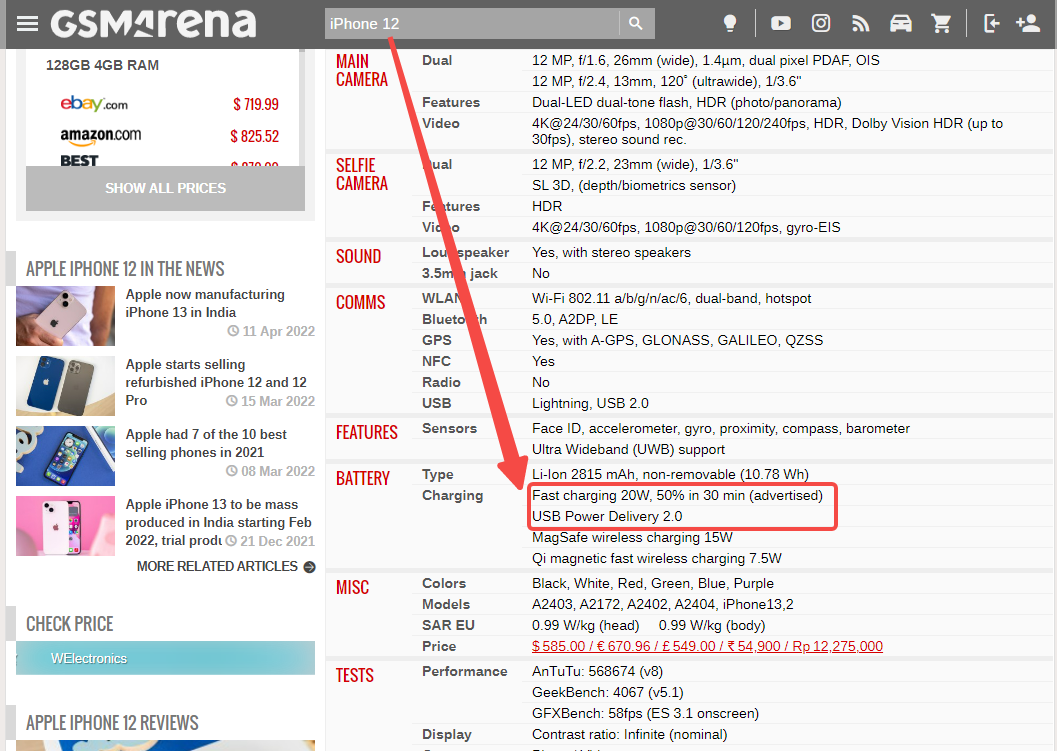Open the hamburger menu
The image size is (1057, 751).
[27, 23]
